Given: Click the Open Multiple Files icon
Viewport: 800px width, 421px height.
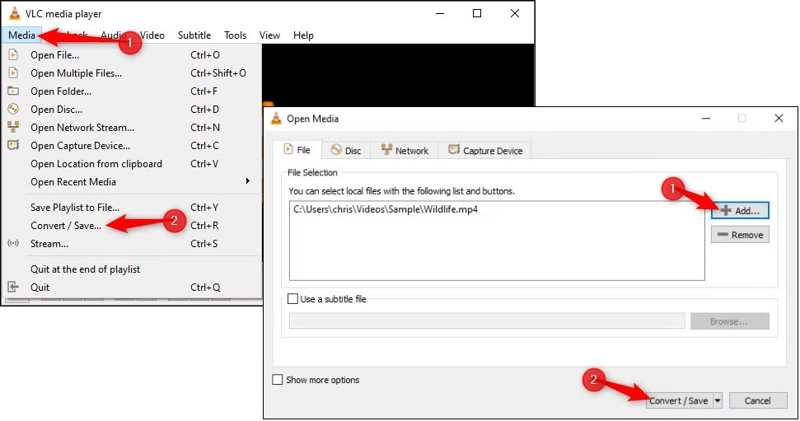Looking at the screenshot, I should tap(13, 73).
